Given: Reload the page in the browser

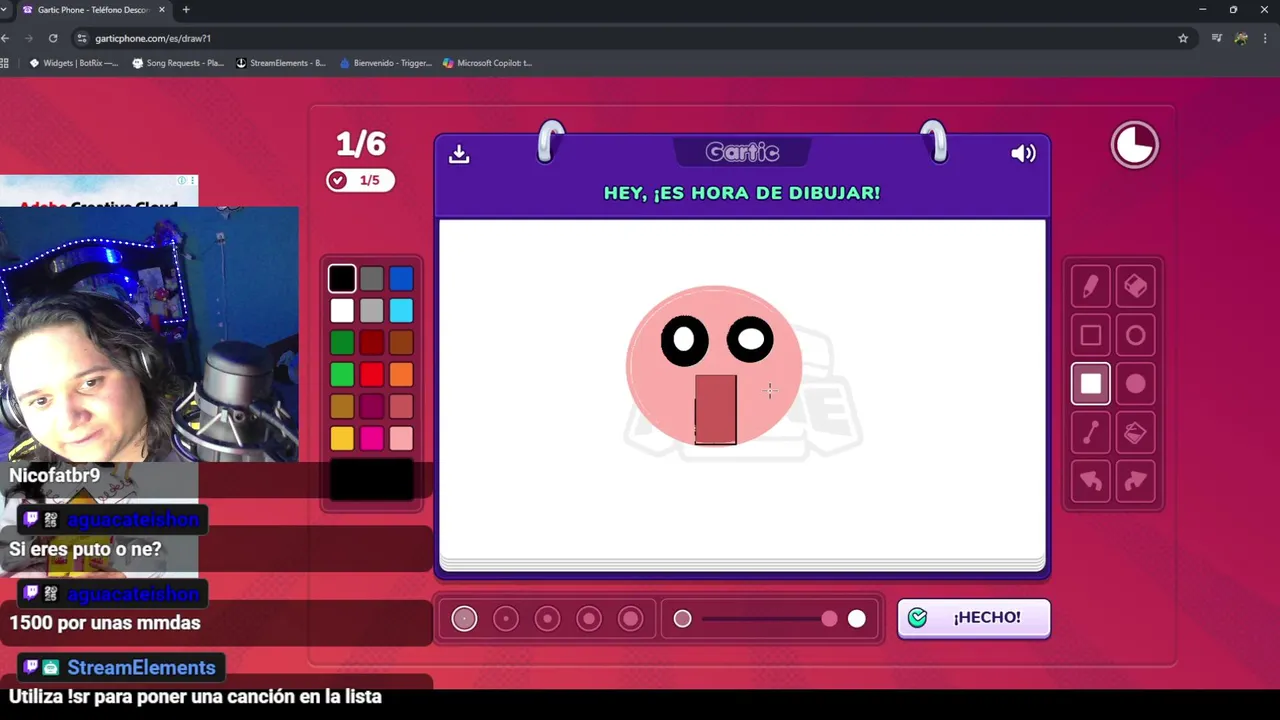Looking at the screenshot, I should [x=53, y=38].
